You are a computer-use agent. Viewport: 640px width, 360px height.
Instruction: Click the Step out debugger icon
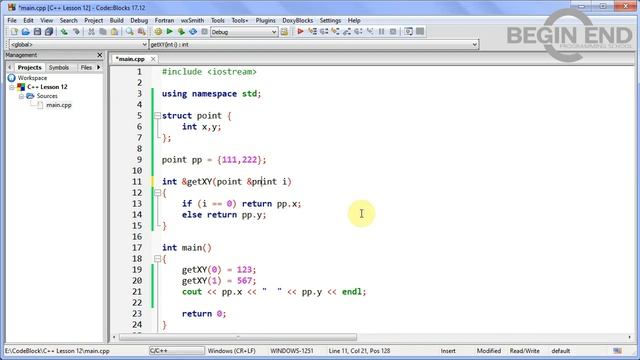click(347, 32)
